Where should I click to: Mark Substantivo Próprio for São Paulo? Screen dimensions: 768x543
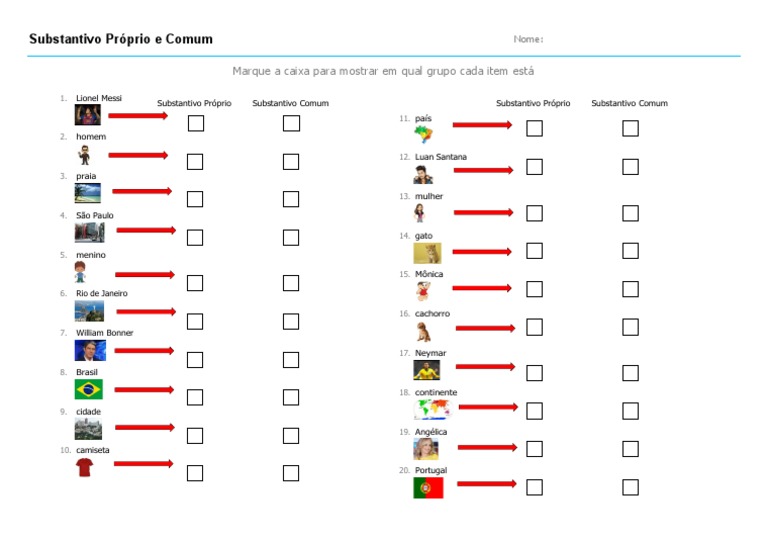pos(195,237)
